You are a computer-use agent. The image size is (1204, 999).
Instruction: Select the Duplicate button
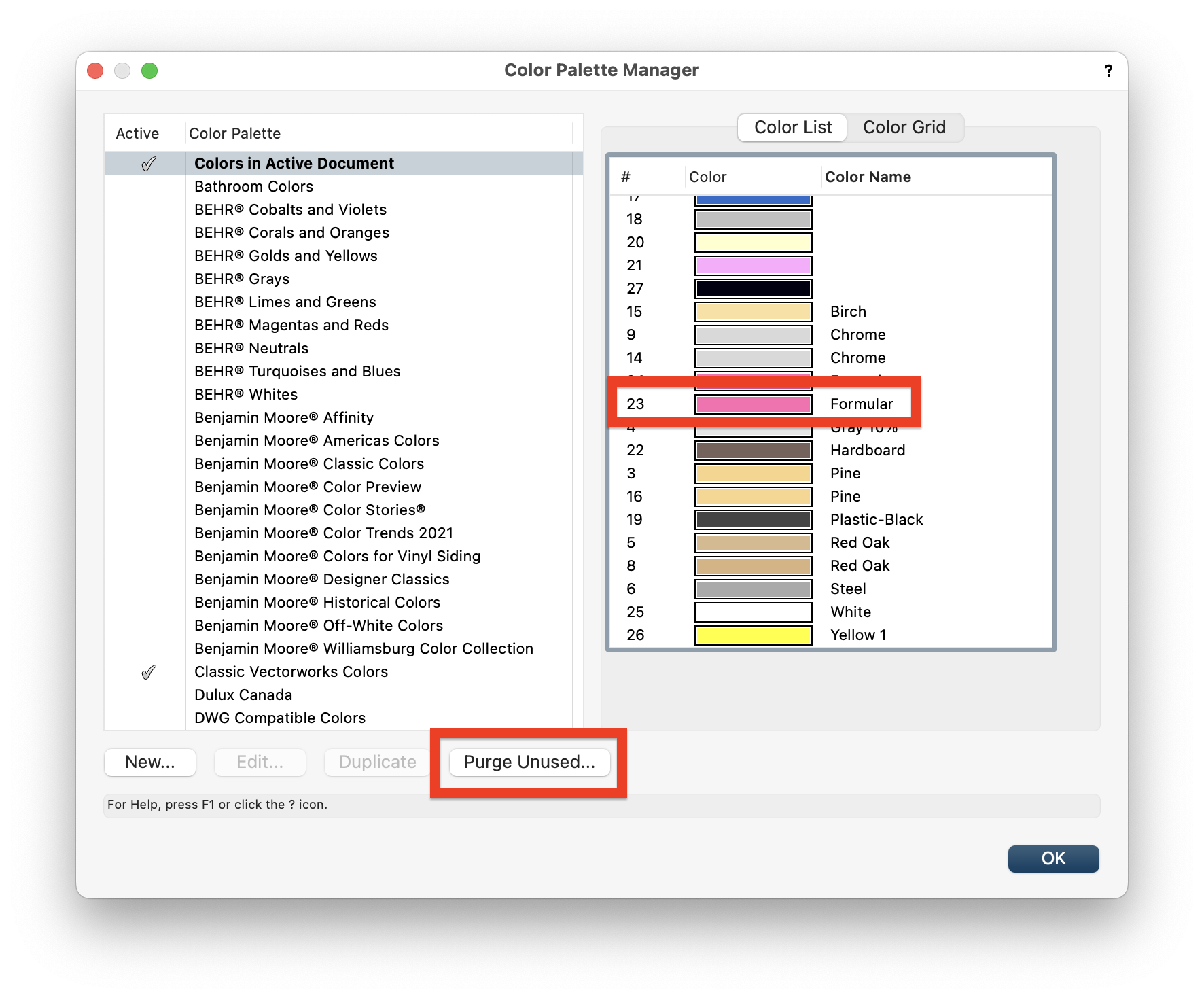(x=376, y=762)
